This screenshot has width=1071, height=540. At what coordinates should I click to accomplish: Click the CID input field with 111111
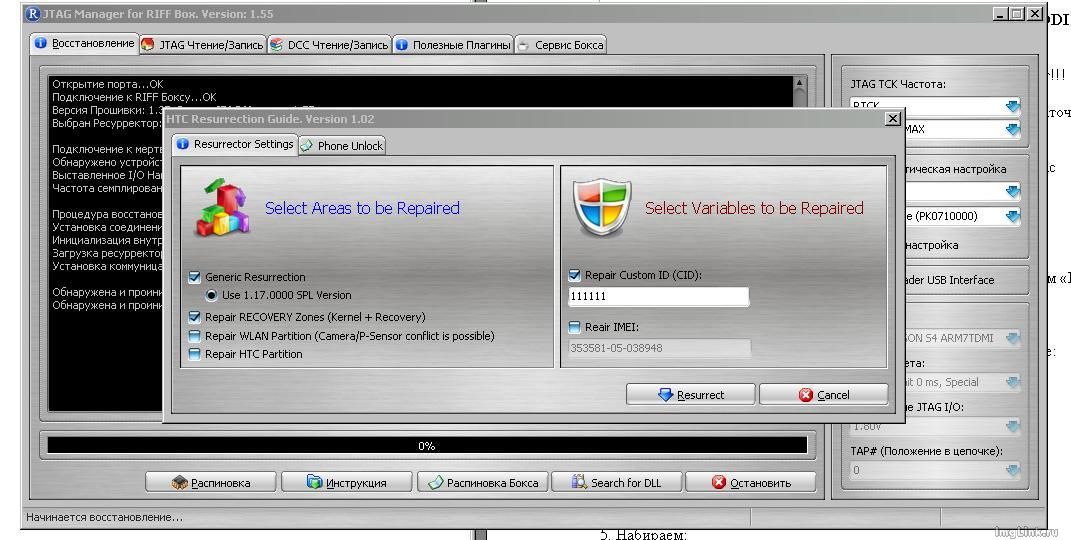[658, 296]
